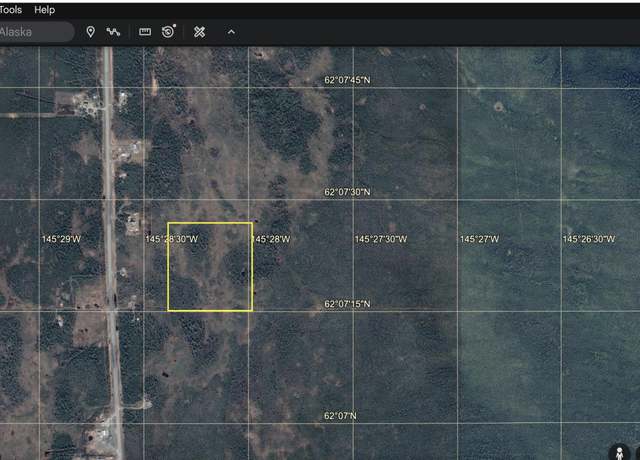Open historical imagery clock icon
Viewport: 640px width, 460px height.
click(169, 31)
